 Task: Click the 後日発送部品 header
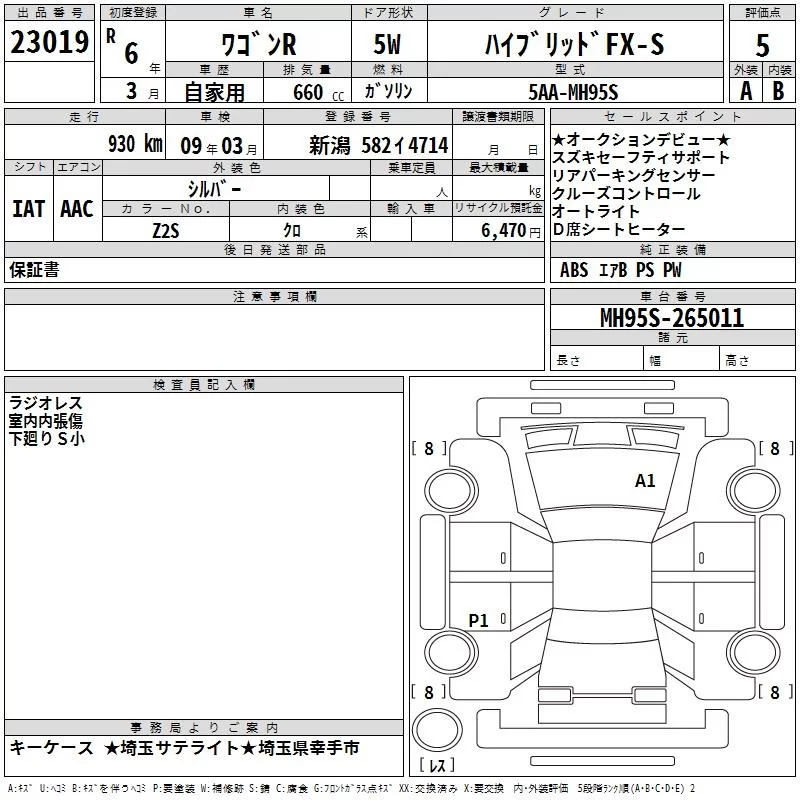[x=274, y=249]
